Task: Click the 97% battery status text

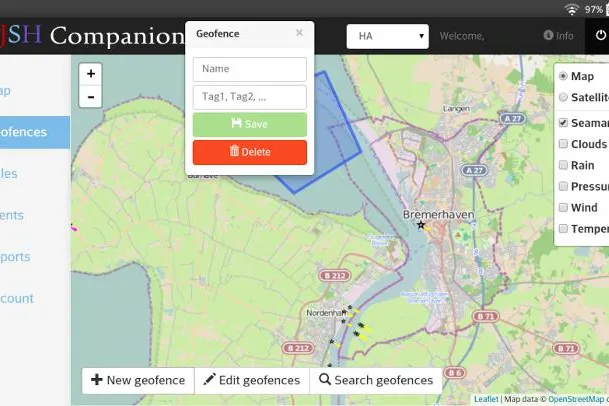Action: pos(594,9)
